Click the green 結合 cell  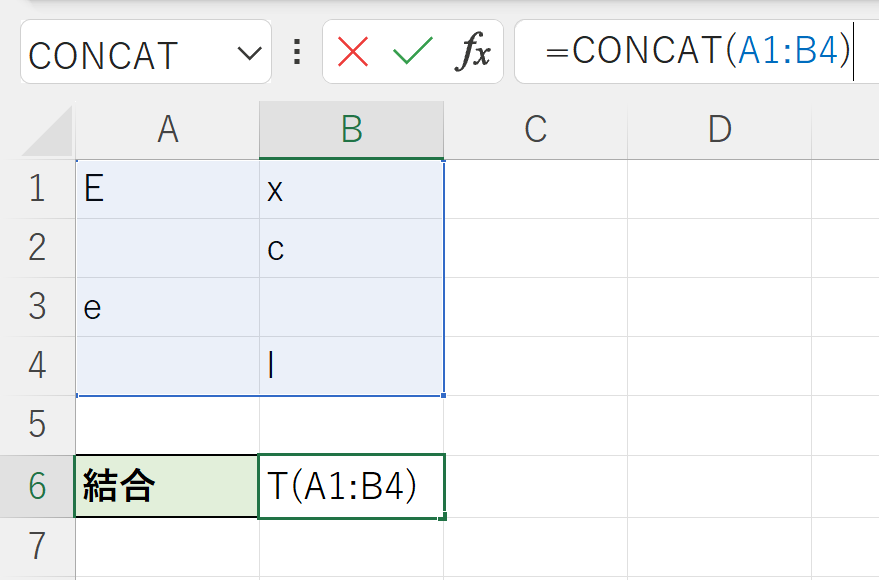167,486
